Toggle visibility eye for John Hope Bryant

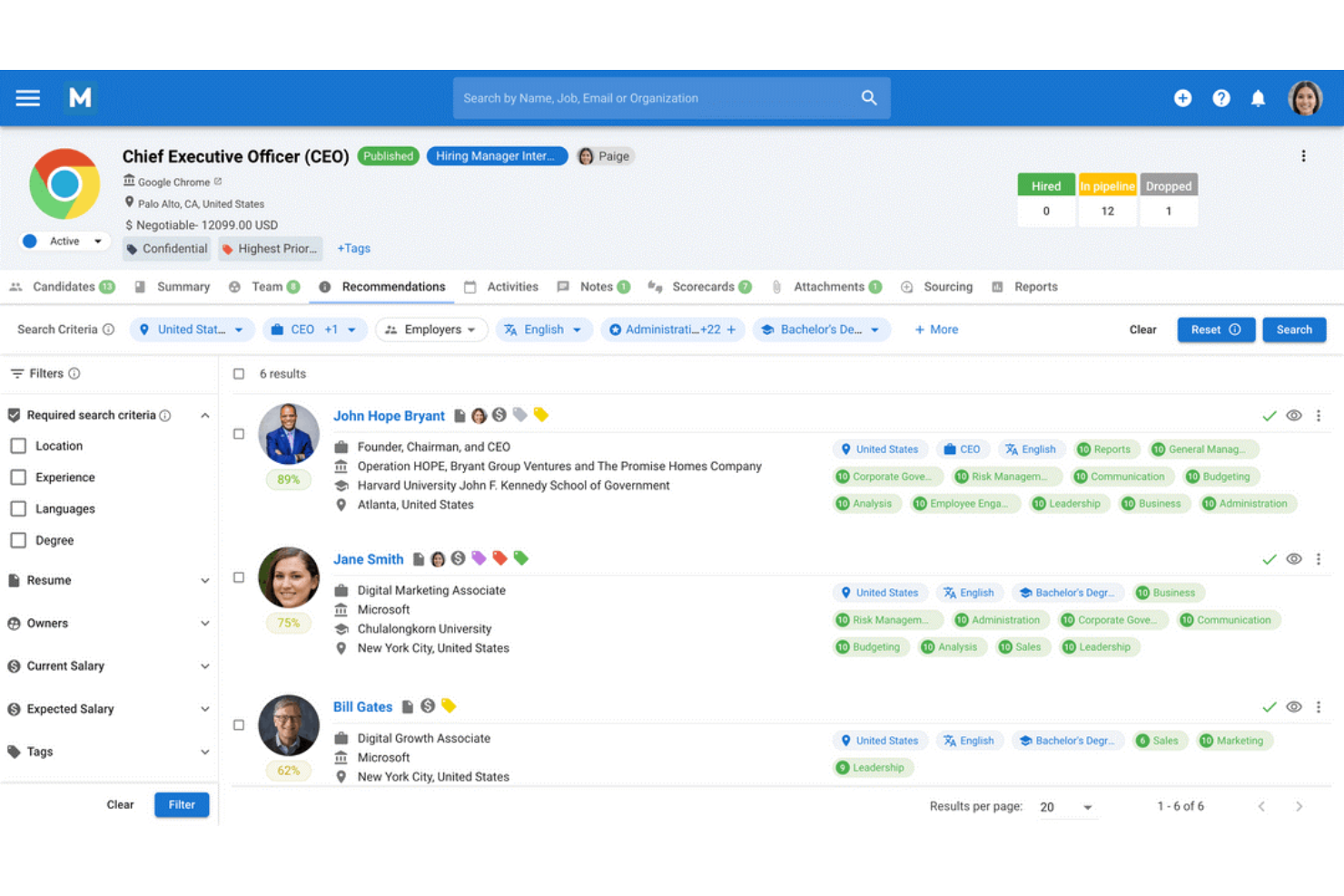tap(1294, 416)
